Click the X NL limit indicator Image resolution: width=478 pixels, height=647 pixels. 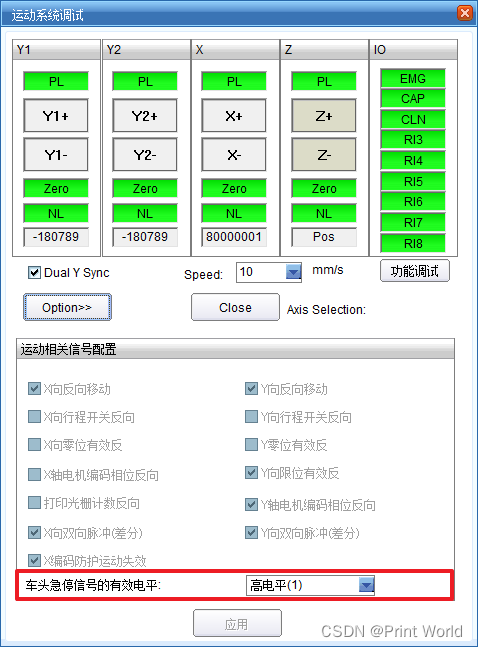point(234,213)
